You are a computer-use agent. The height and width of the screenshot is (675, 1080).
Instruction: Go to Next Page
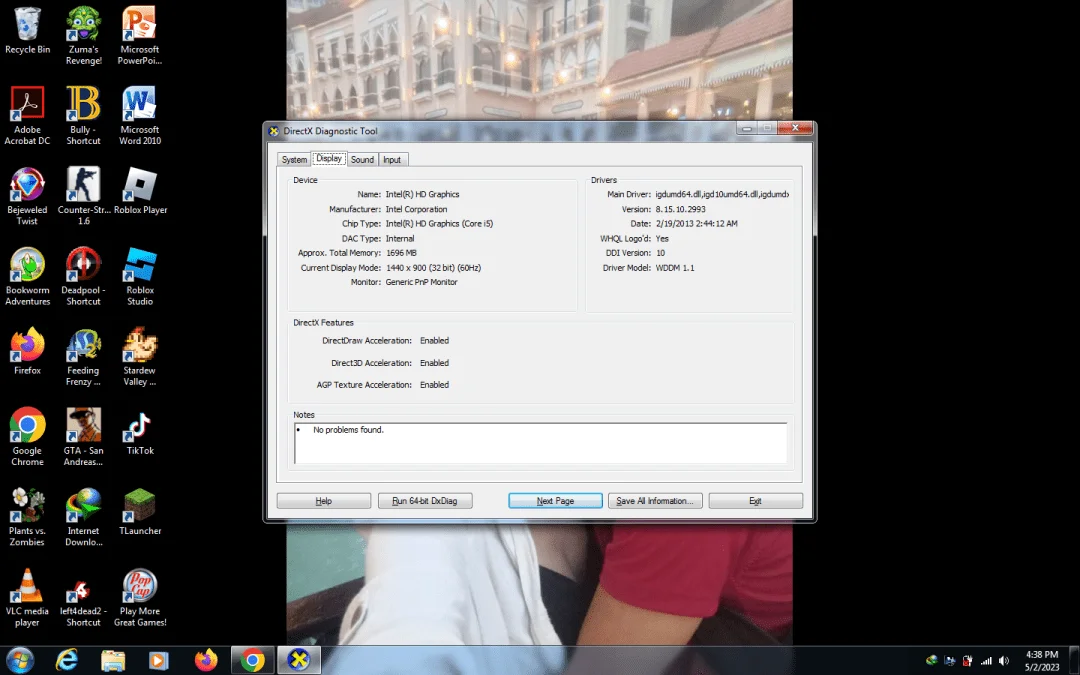coord(555,501)
